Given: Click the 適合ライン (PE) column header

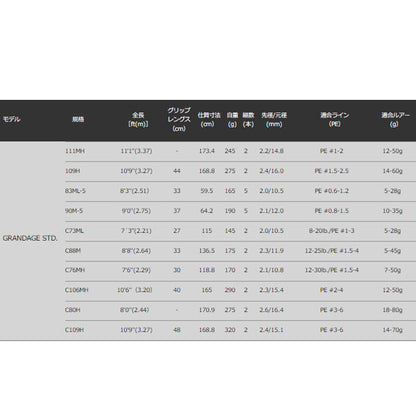Looking at the screenshot, I should coord(334,119).
